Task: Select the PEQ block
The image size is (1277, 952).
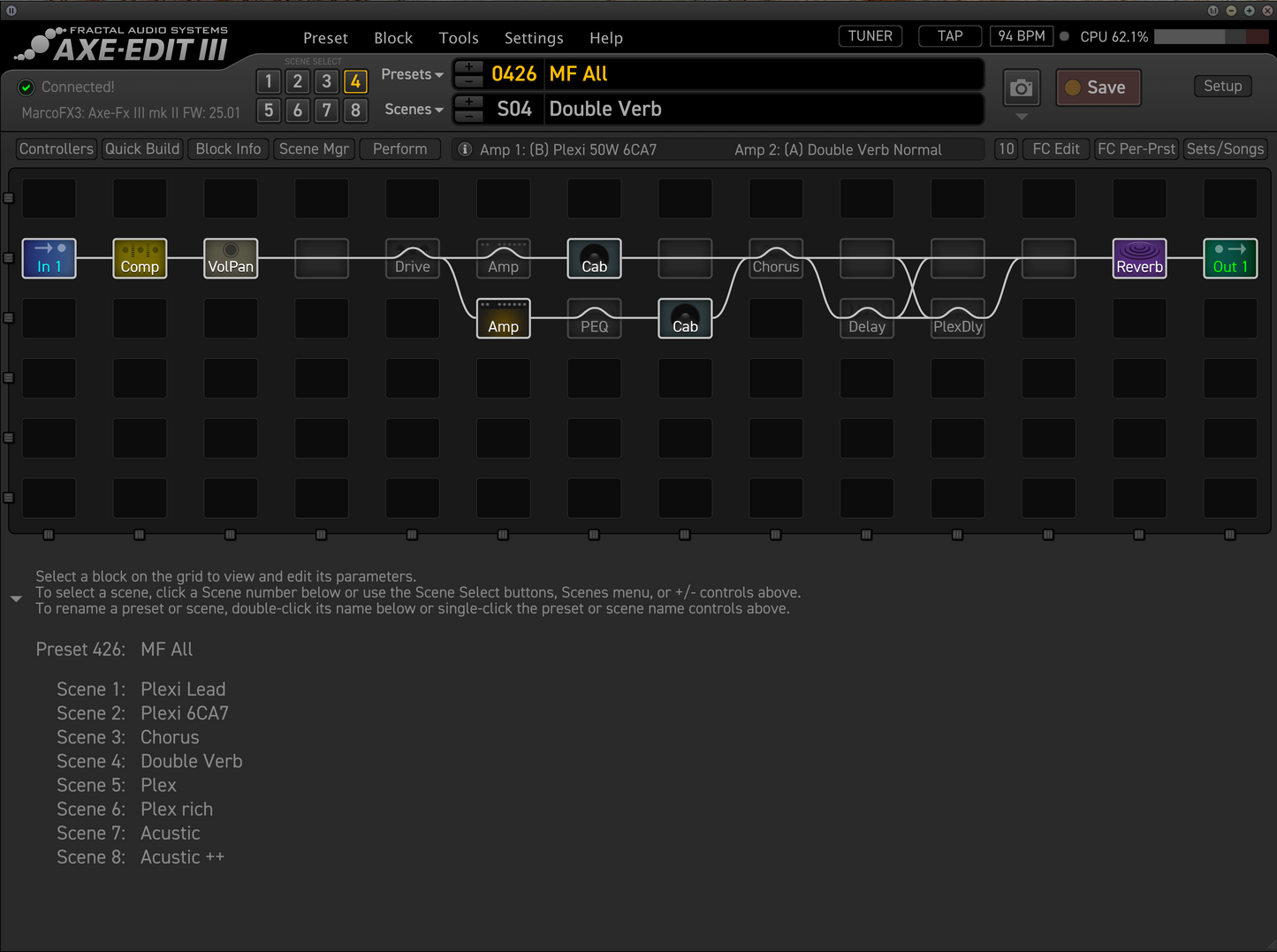Action: (595, 318)
